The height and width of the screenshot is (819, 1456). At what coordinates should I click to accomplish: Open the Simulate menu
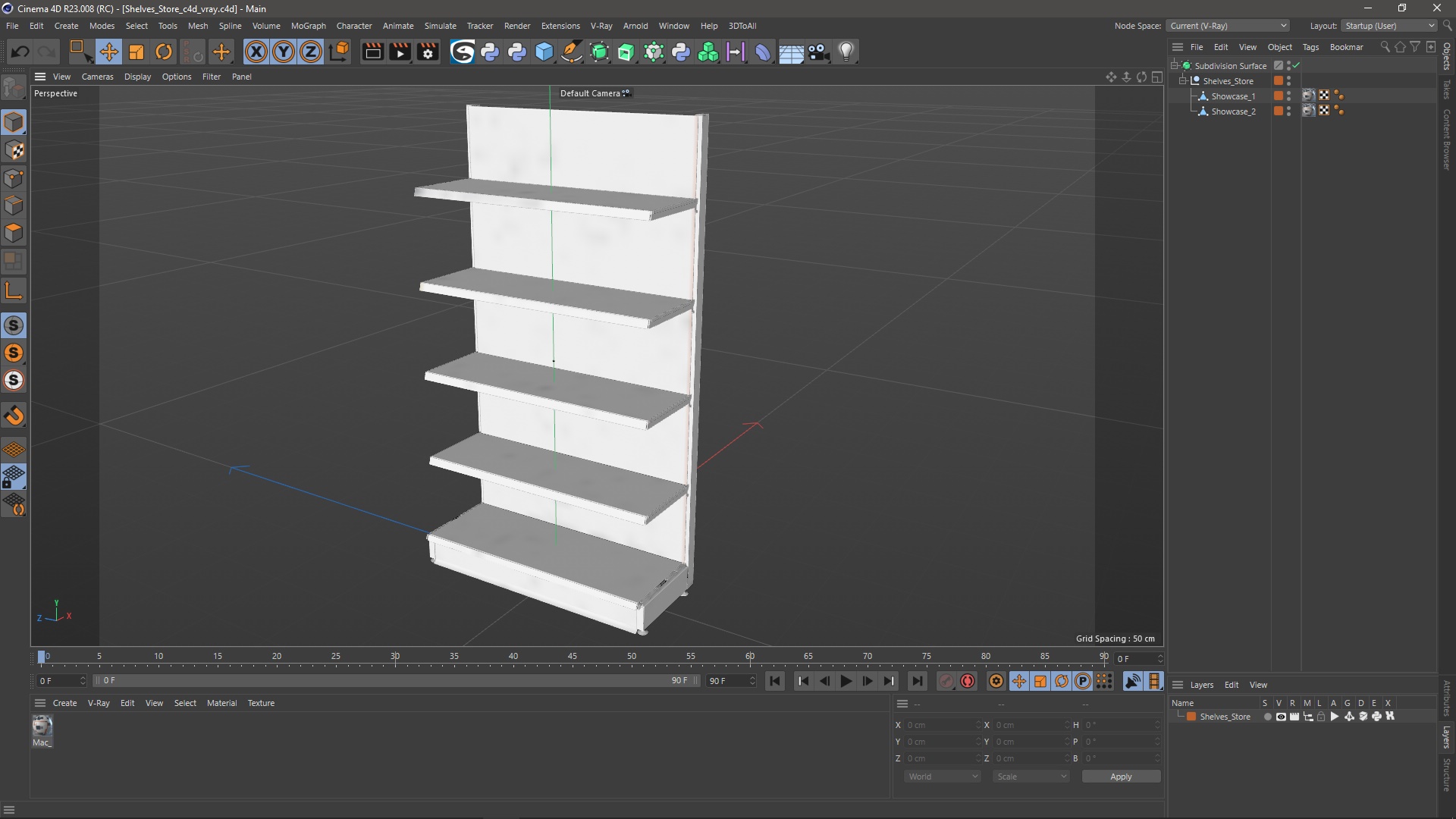coord(440,26)
